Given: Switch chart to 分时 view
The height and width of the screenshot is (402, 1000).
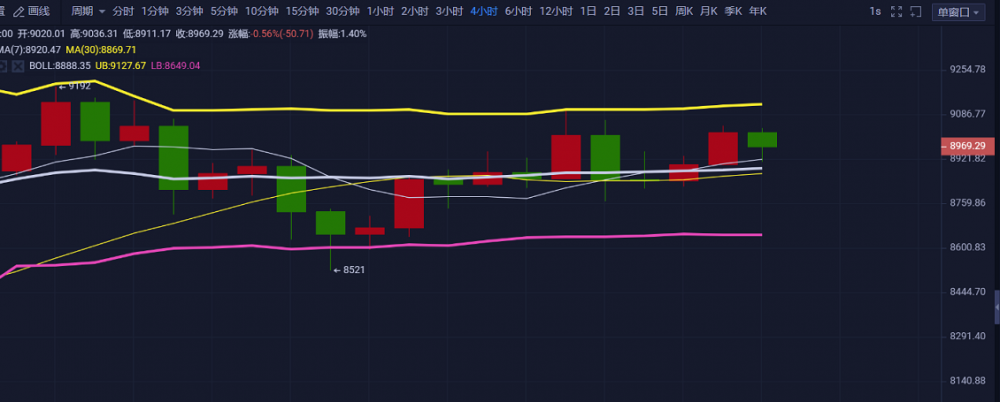Looking at the screenshot, I should coord(122,12).
